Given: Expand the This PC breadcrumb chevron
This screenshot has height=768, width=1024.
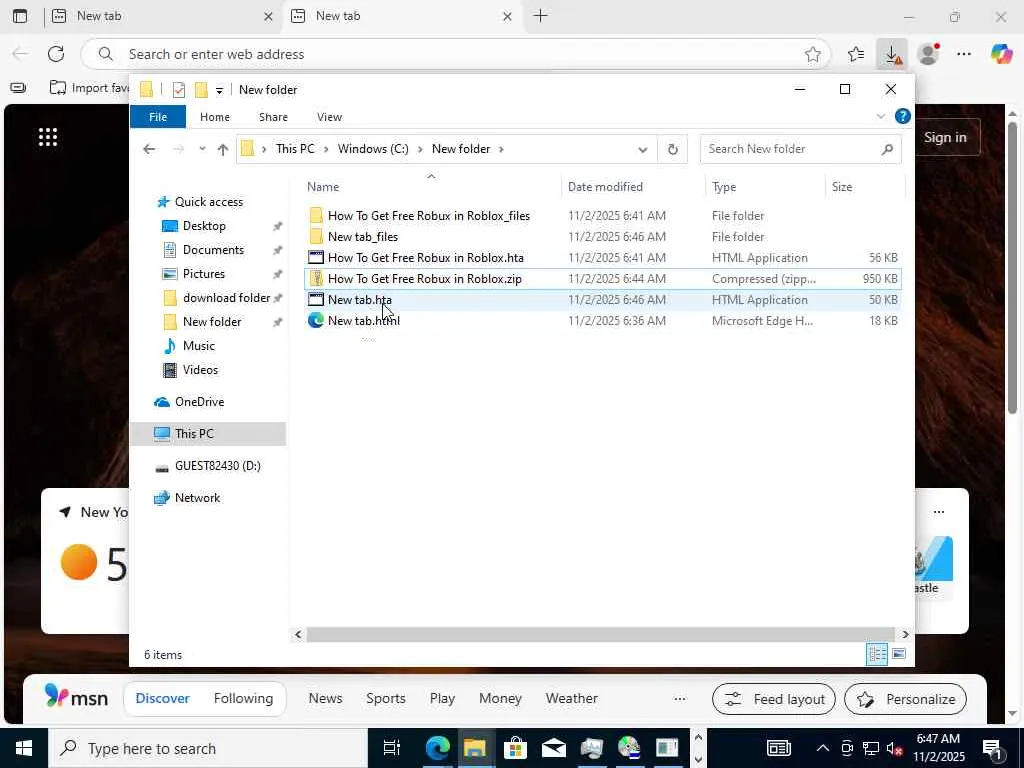Looking at the screenshot, I should [326, 150].
